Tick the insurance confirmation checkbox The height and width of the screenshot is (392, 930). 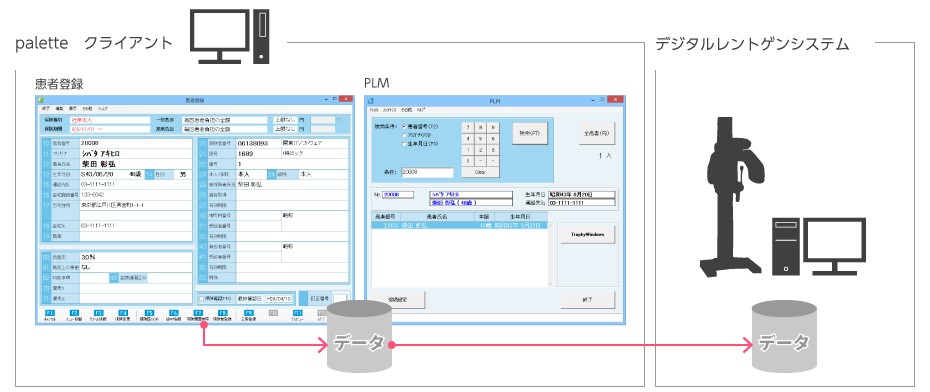click(x=202, y=299)
